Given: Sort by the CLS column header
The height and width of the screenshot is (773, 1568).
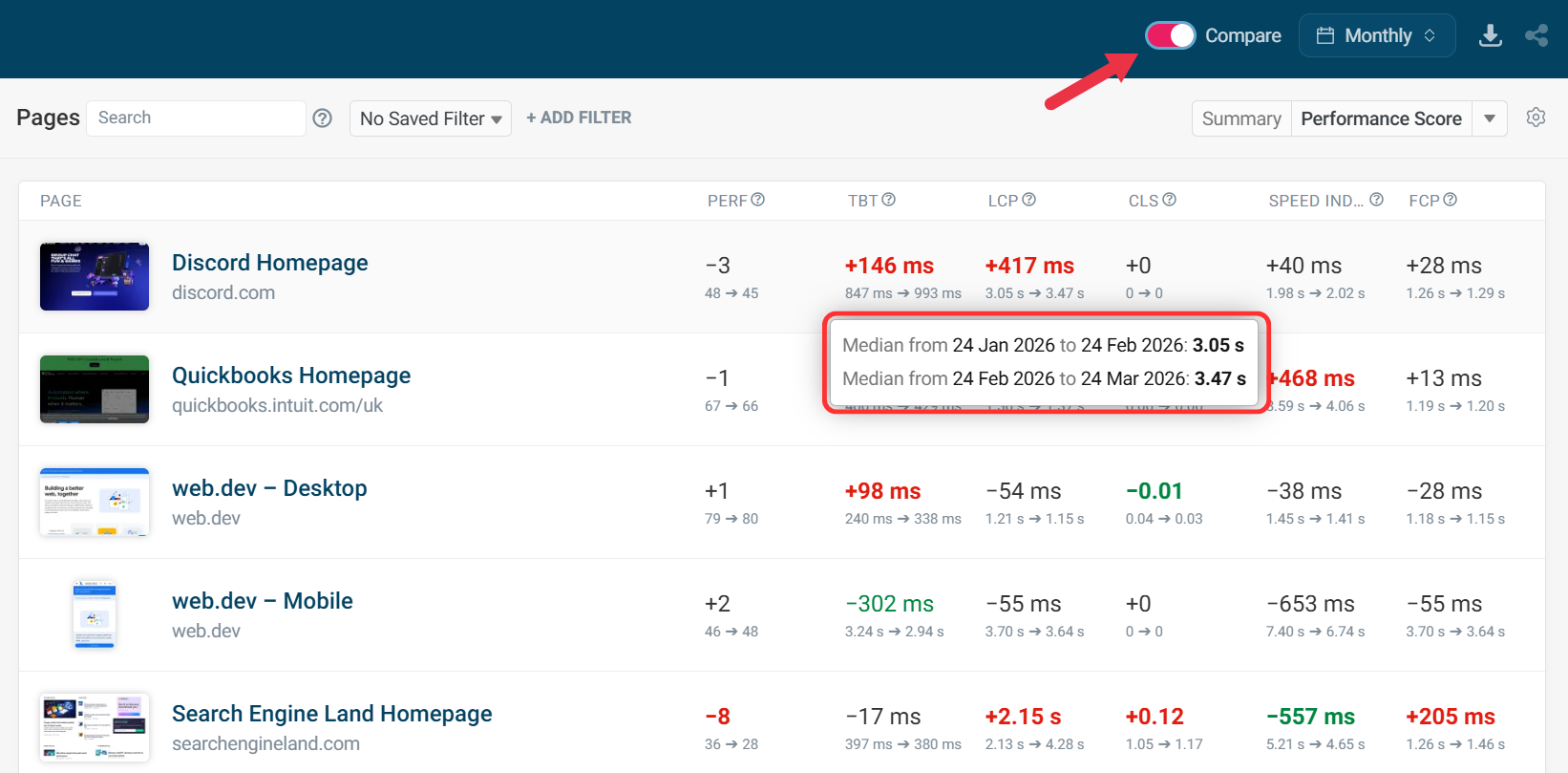Looking at the screenshot, I should 1143,201.
